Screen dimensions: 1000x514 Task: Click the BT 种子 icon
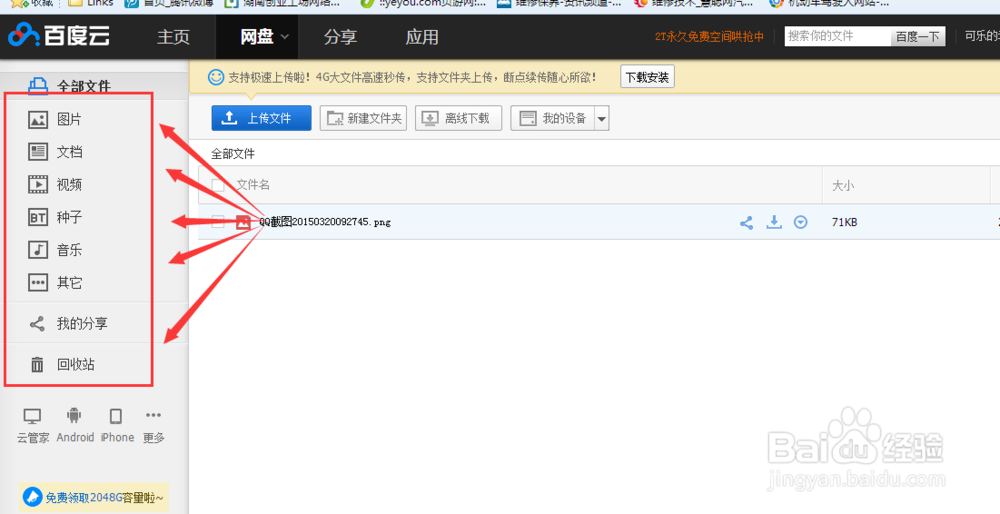[x=38, y=217]
